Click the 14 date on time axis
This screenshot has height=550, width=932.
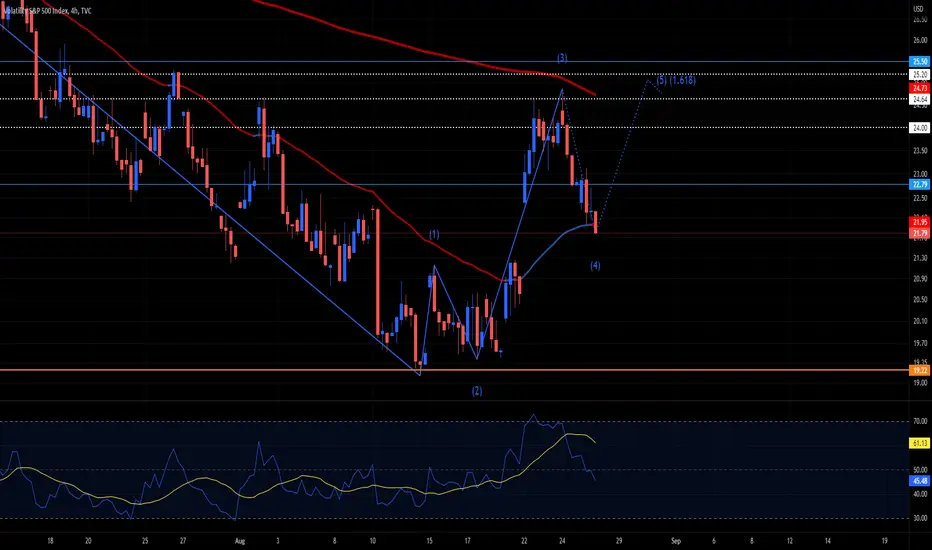pyautogui.click(x=827, y=541)
